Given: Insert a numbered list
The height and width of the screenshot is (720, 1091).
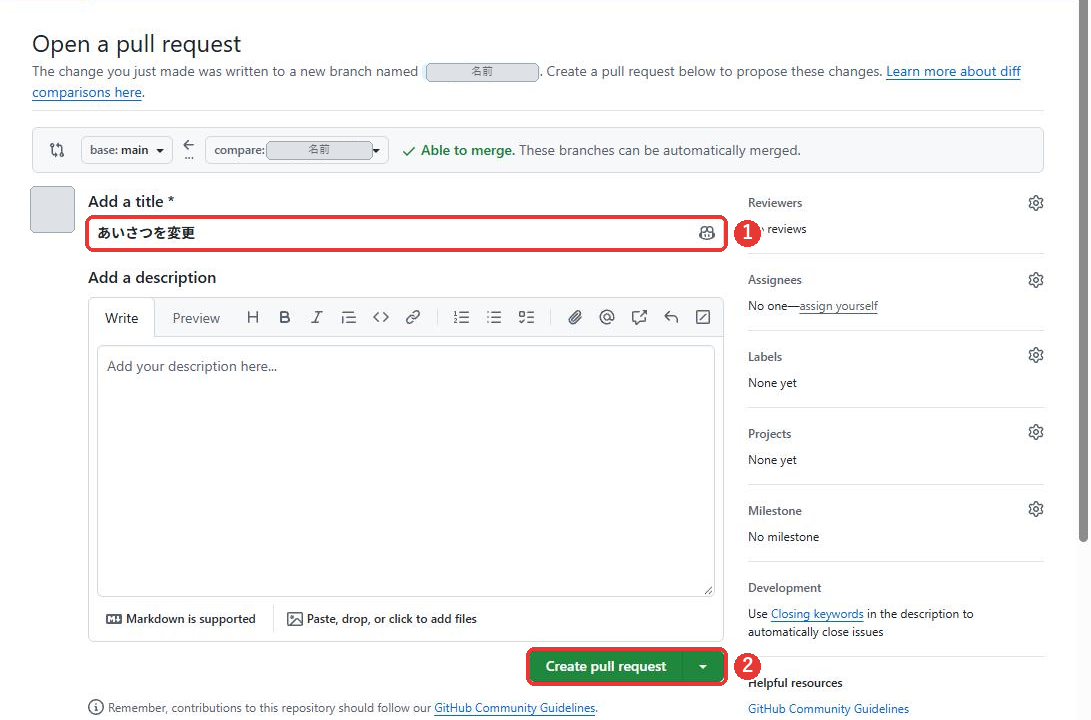Looking at the screenshot, I should [461, 317].
